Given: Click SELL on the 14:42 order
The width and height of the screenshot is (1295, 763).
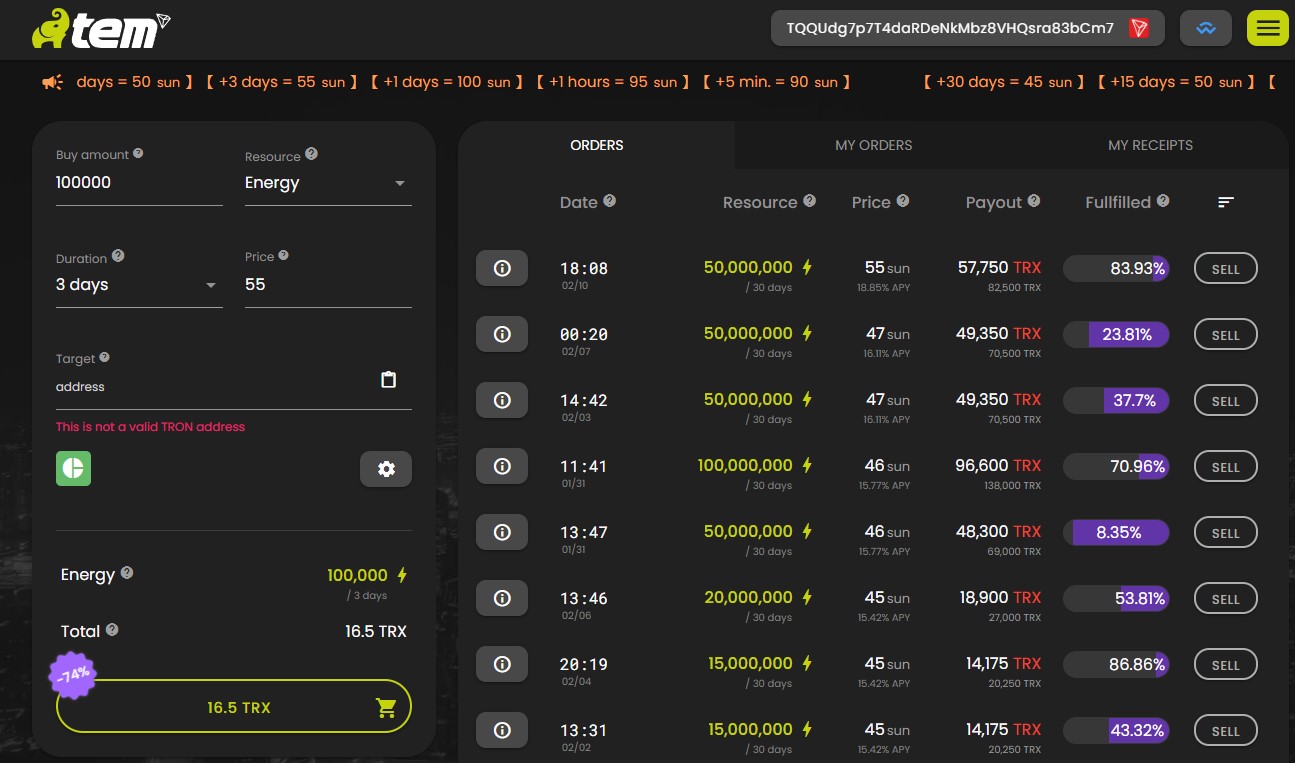Looking at the screenshot, I should pyautogui.click(x=1226, y=401).
